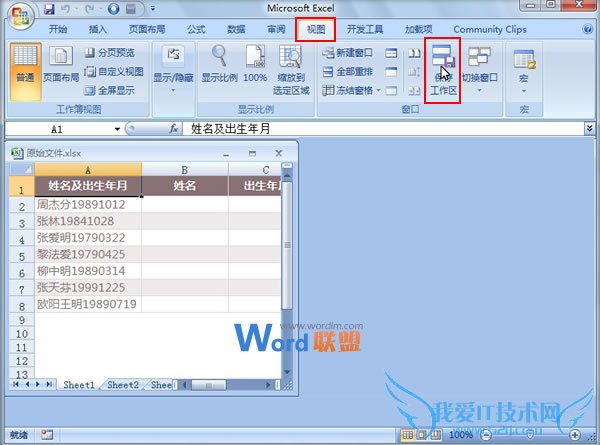Image resolution: width=600 pixels, height=445 pixels.
Task: Toggle 全屏显示 full screen mode
Action: coord(110,90)
